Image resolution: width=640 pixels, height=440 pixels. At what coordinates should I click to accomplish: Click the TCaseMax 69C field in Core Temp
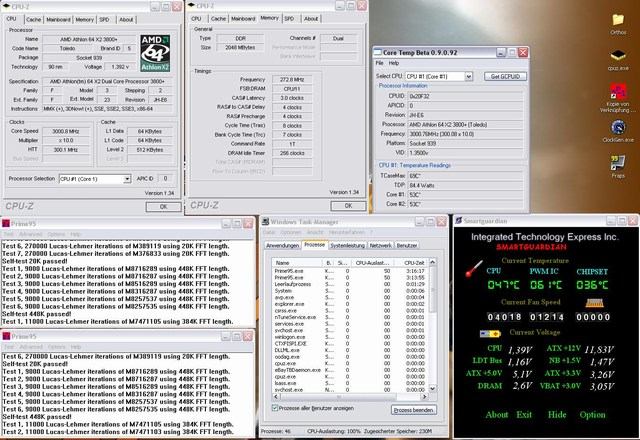pyautogui.click(x=465, y=176)
